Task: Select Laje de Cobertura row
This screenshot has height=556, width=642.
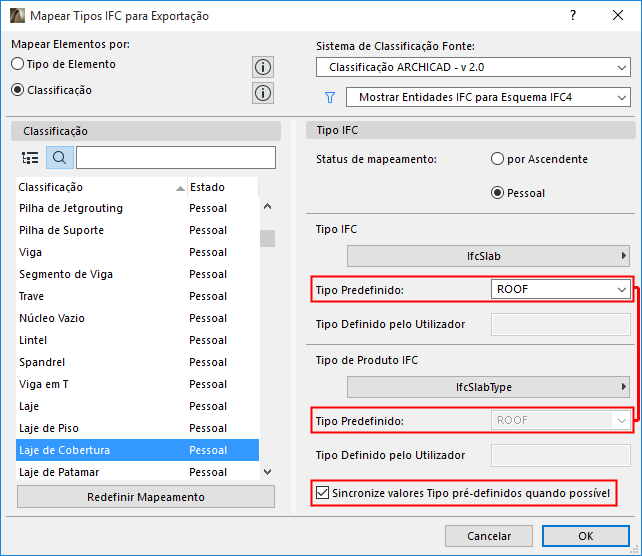Action: pos(137,450)
